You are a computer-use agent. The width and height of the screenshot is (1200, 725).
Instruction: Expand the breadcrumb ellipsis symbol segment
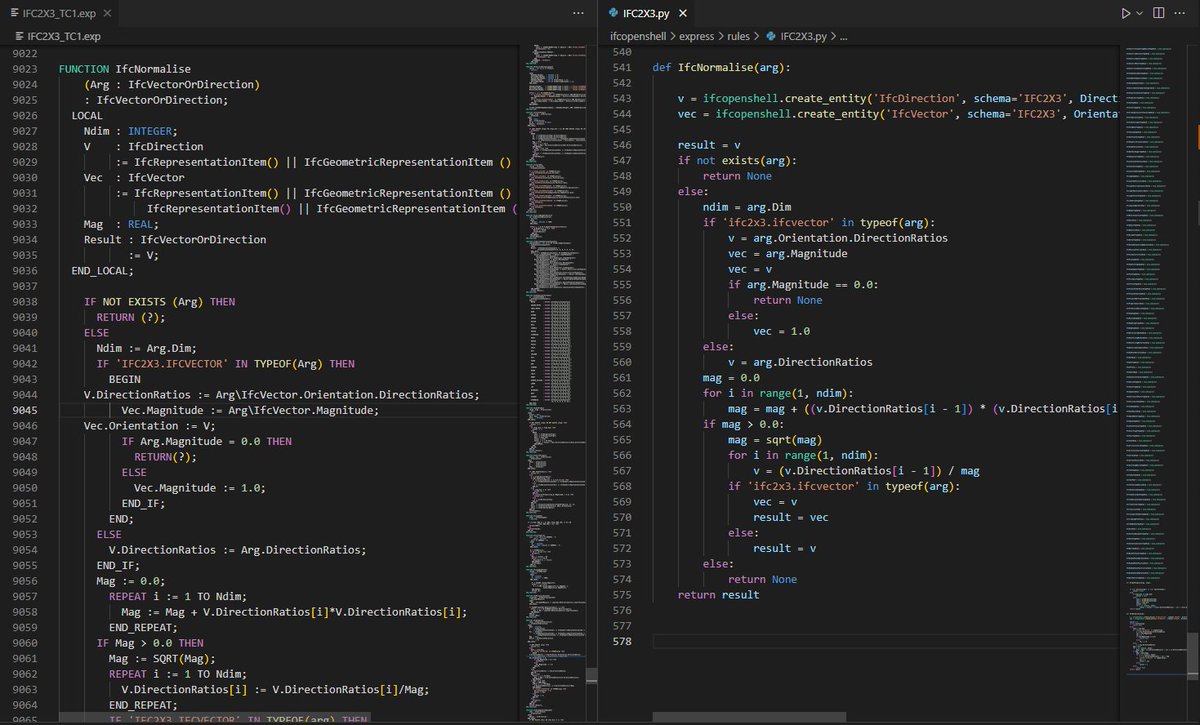tap(843, 36)
